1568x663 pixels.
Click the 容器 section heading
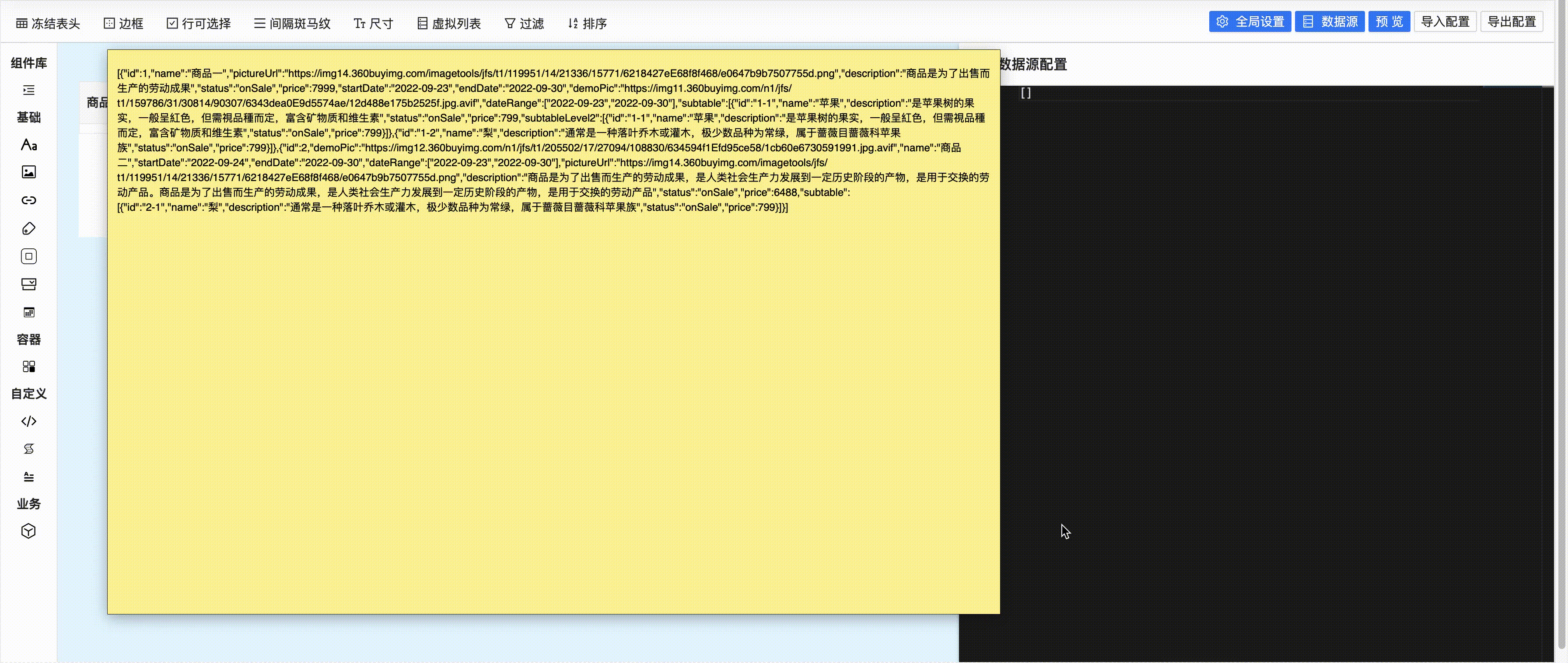[x=28, y=339]
